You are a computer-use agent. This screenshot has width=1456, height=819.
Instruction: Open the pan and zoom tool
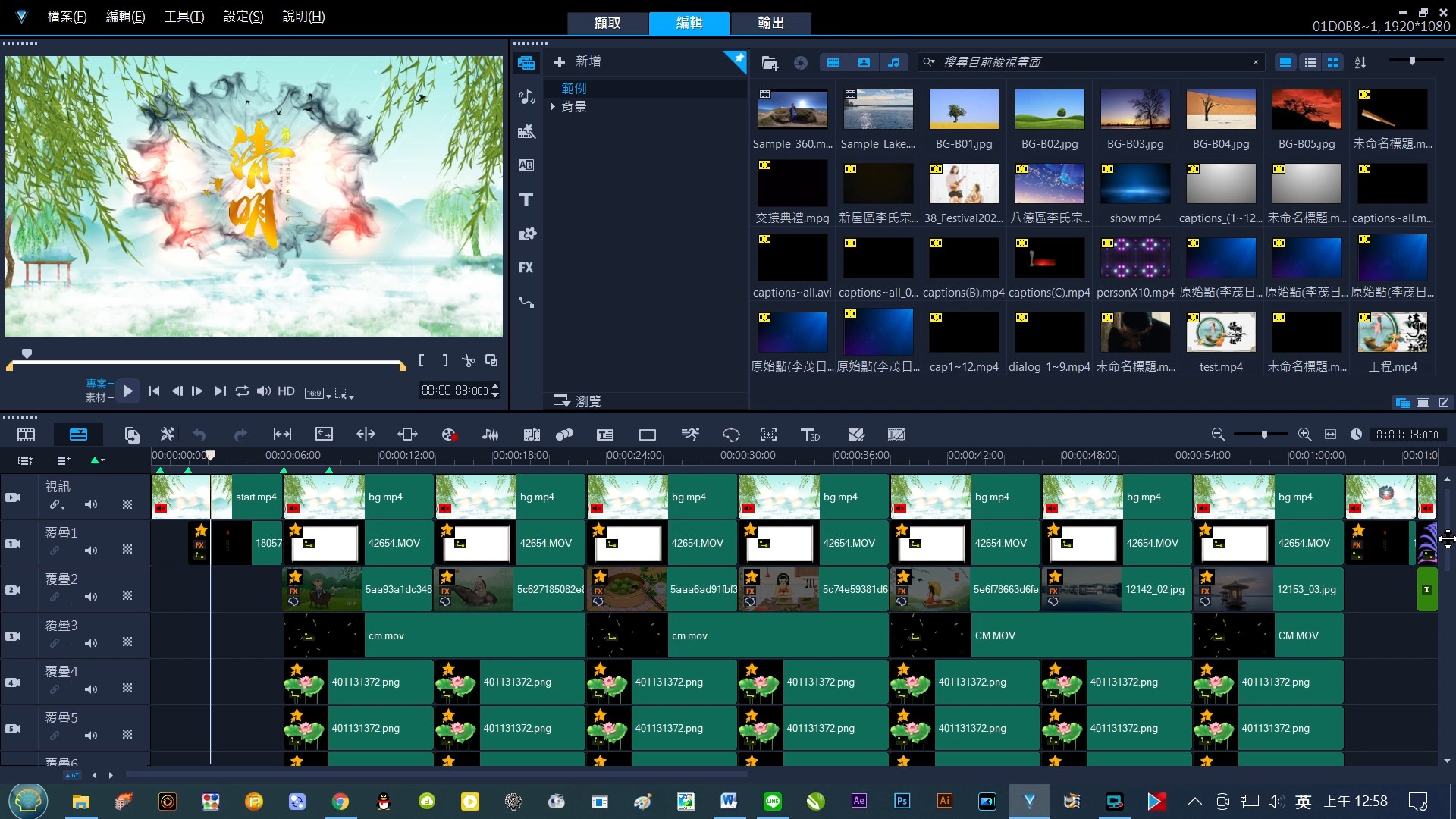(x=768, y=435)
